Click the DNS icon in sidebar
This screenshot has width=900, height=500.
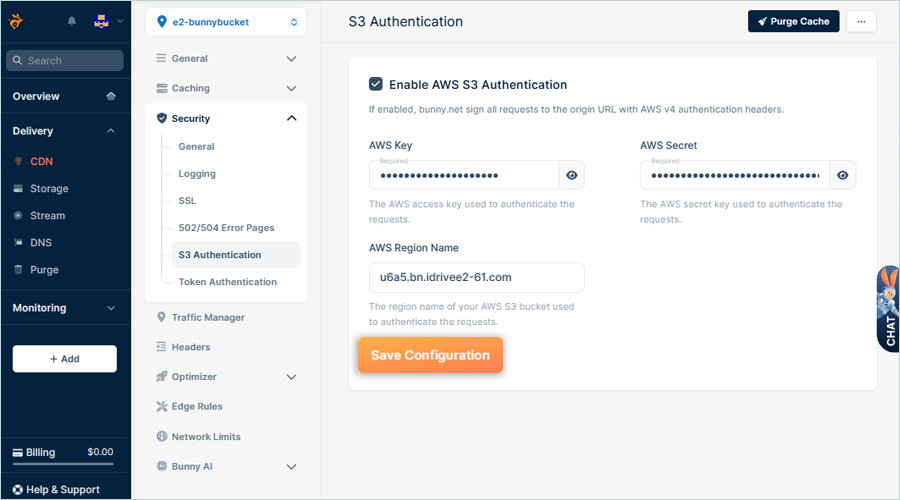point(18,242)
